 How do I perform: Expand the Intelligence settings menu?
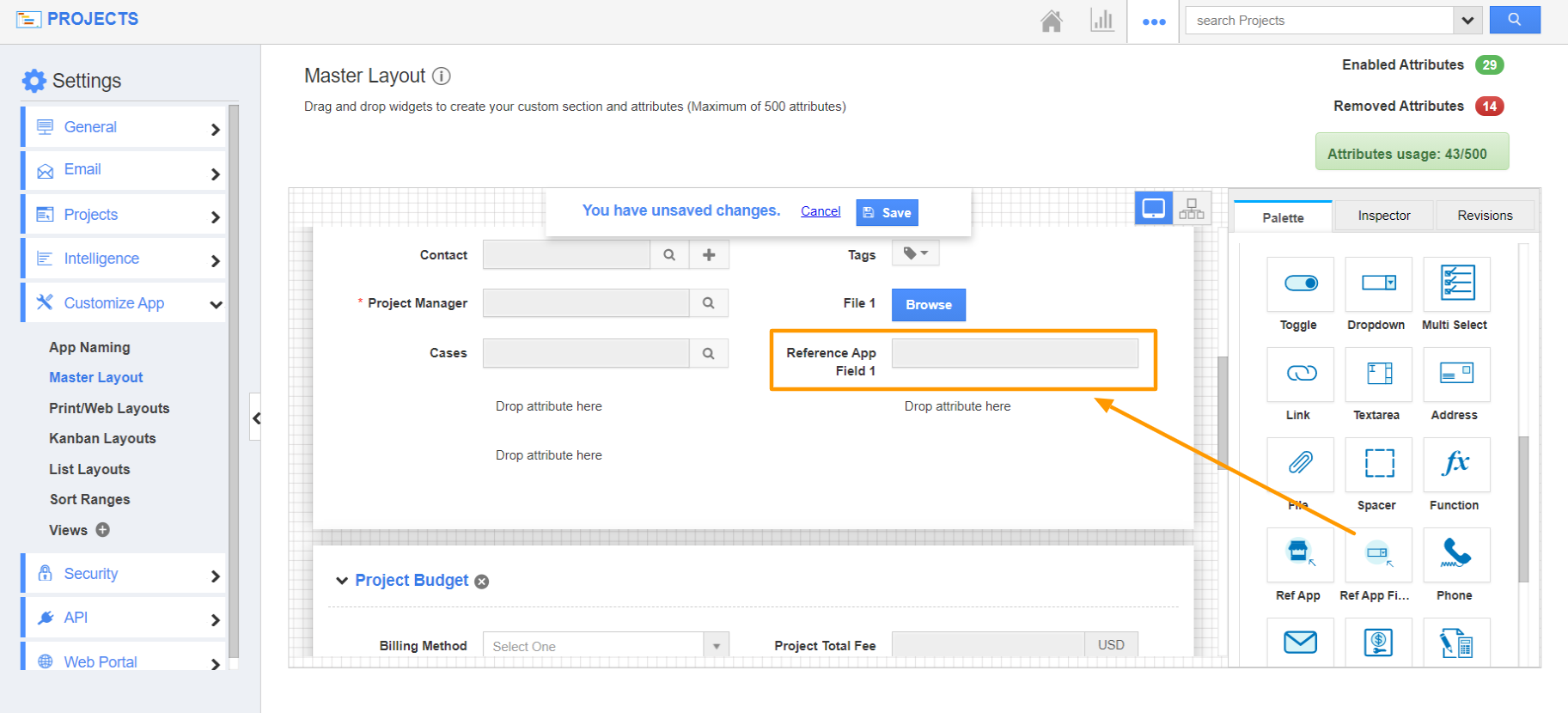coord(124,259)
